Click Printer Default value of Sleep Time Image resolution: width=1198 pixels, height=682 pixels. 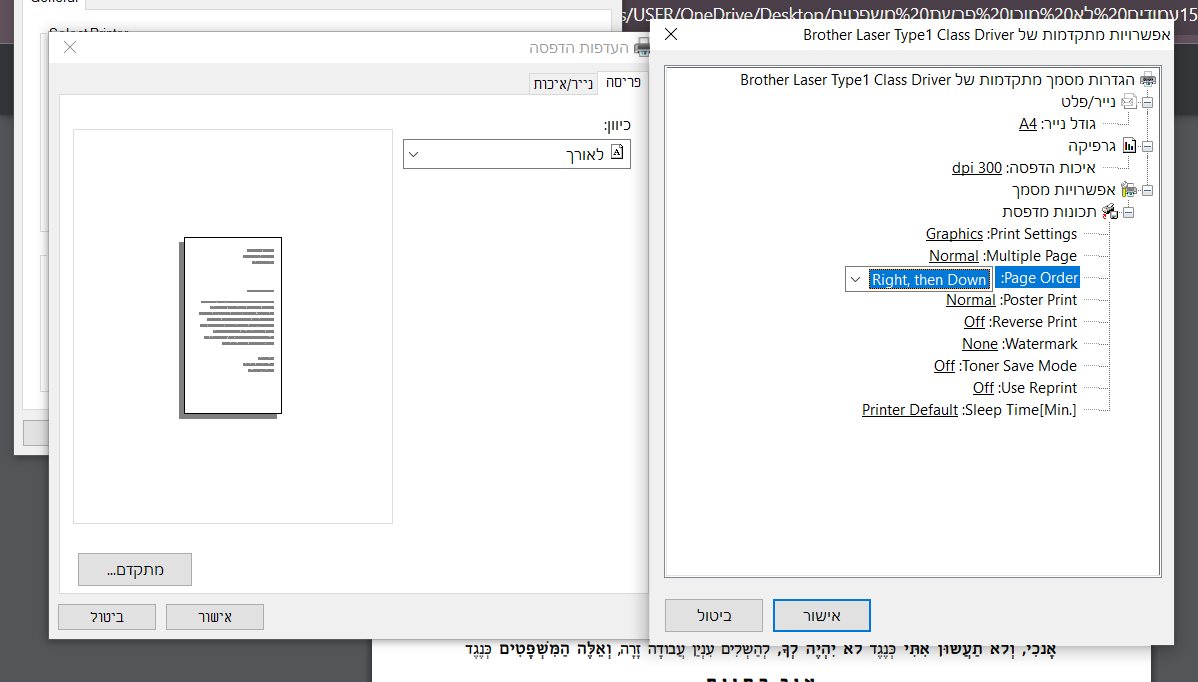click(910, 410)
